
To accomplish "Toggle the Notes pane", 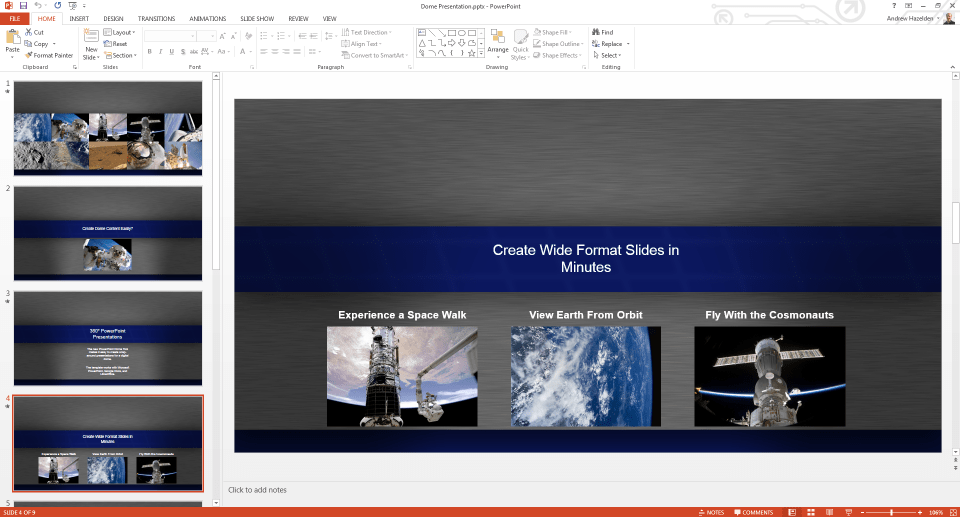I will pos(711,512).
